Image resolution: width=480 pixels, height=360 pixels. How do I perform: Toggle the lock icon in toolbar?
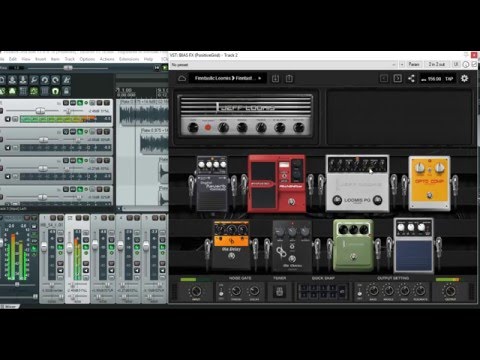(66, 91)
